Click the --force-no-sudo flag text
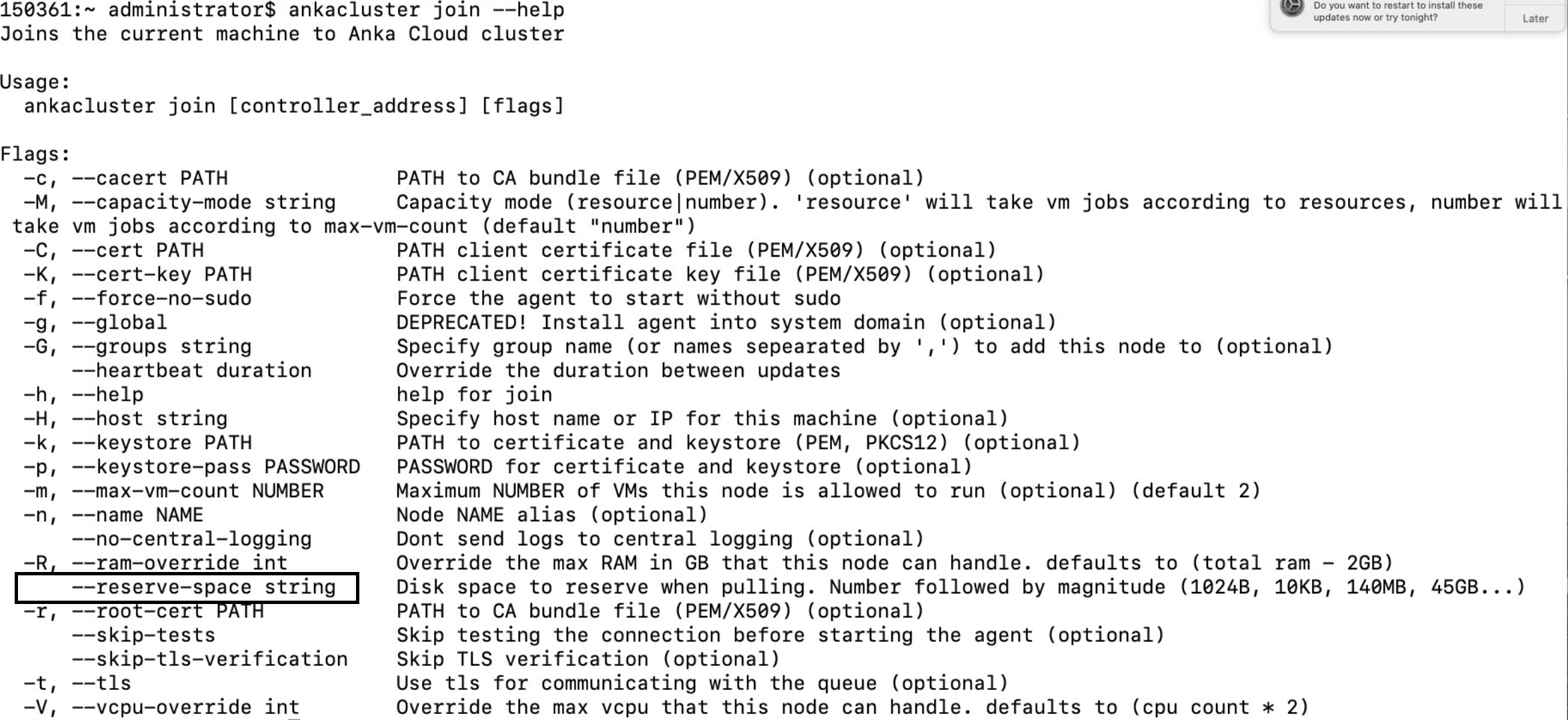Image resolution: width=1568 pixels, height=720 pixels. point(162,298)
